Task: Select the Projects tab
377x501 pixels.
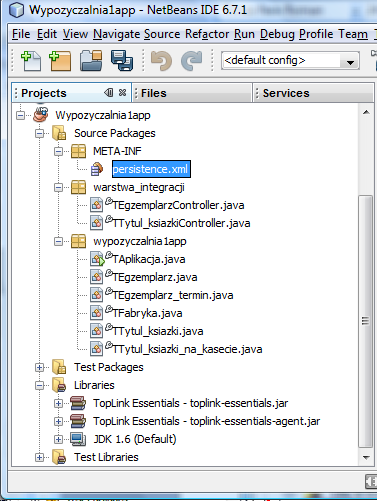Action: (72, 93)
